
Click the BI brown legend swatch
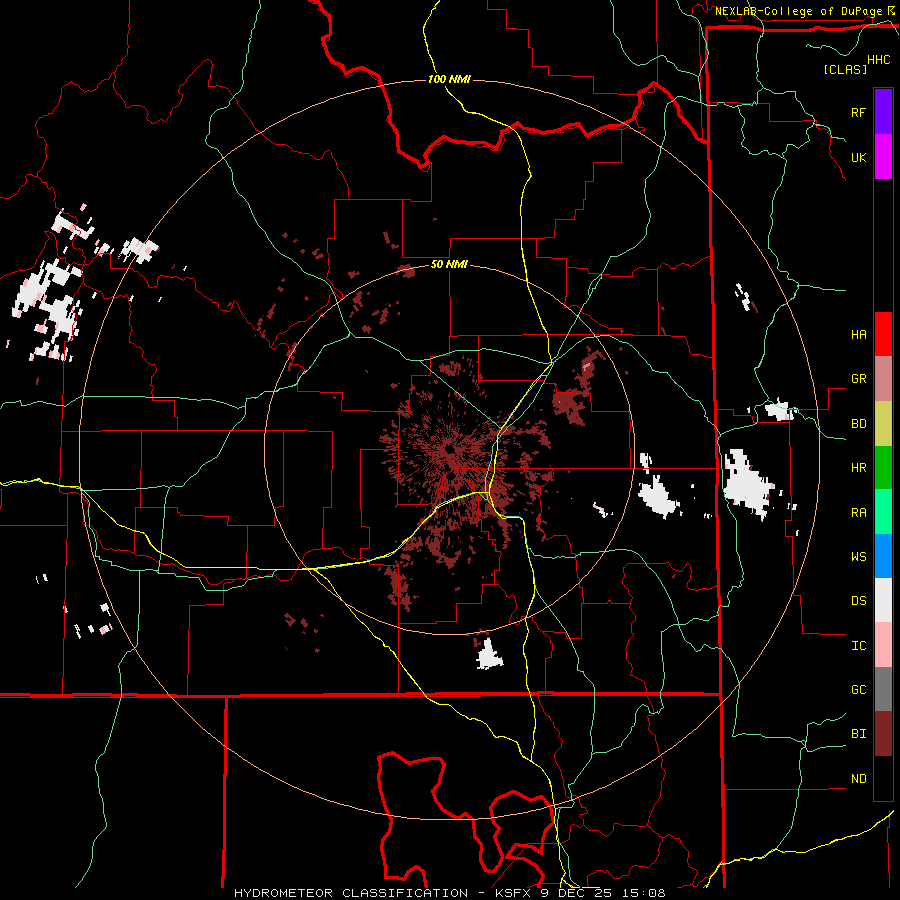pos(883,734)
